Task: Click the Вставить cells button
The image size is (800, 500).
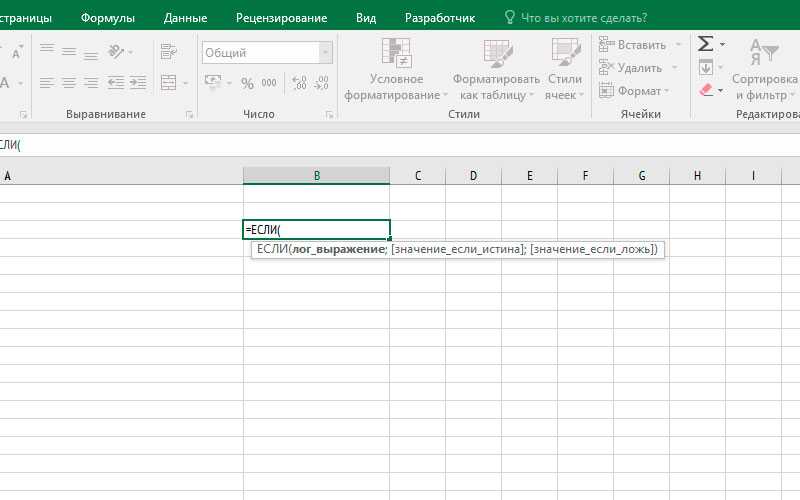Action: click(x=633, y=45)
